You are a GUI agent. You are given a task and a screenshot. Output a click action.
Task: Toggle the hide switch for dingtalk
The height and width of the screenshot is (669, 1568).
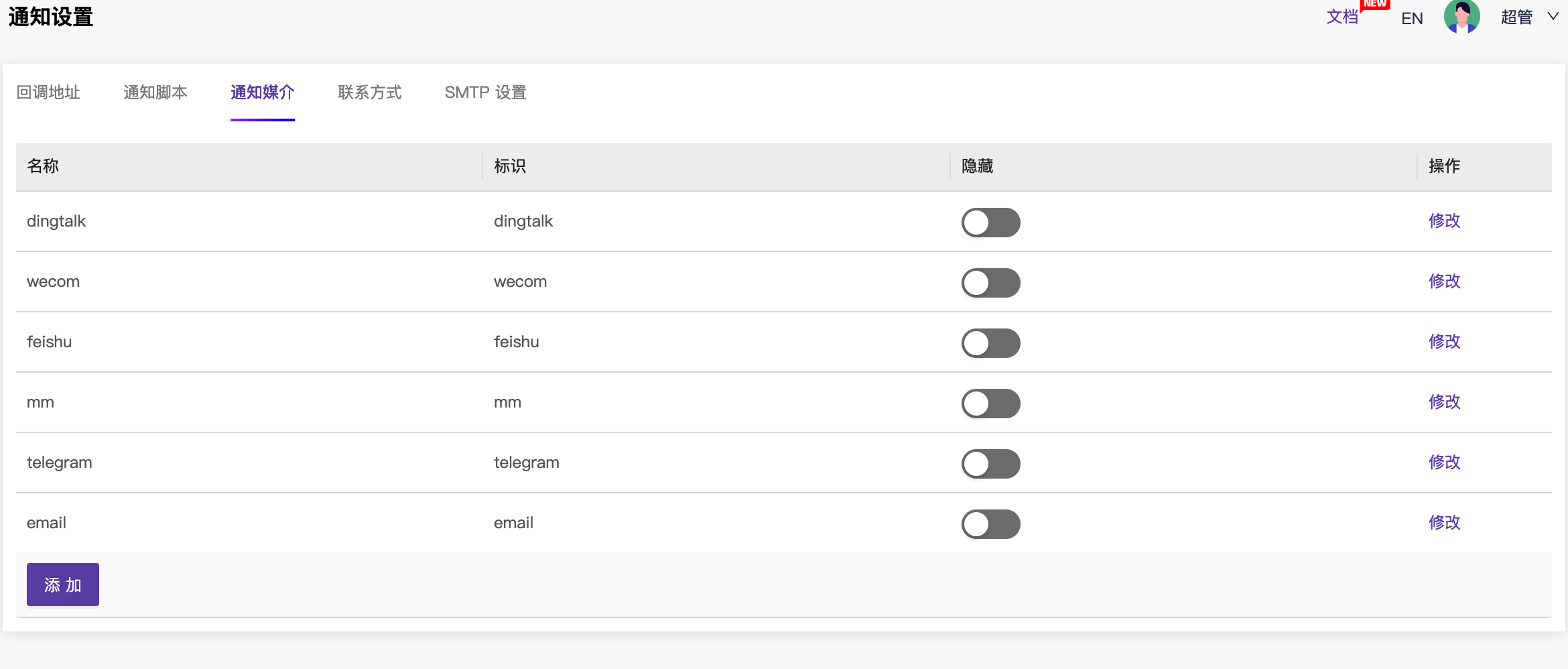click(991, 223)
